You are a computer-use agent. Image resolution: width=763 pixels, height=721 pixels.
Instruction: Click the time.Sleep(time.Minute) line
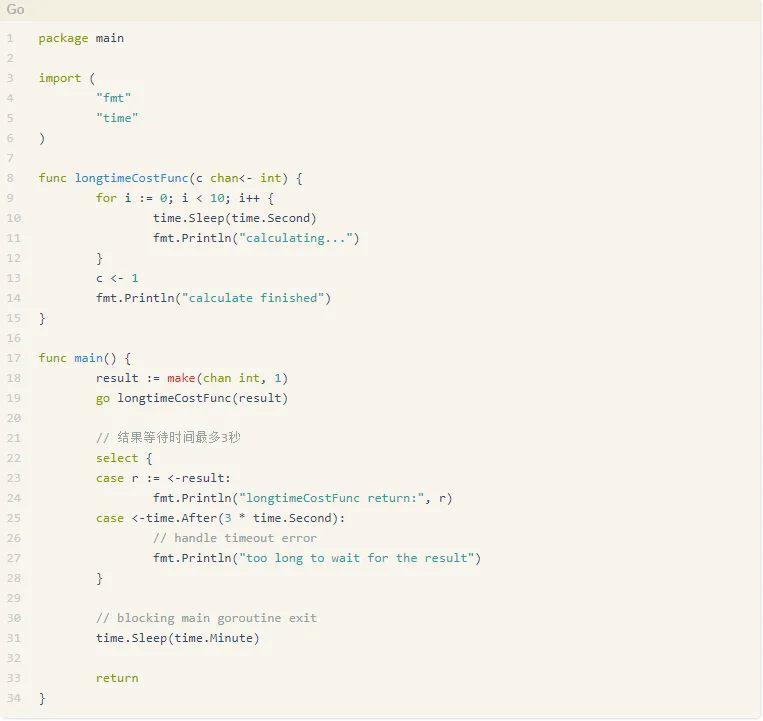pyautogui.click(x=178, y=638)
